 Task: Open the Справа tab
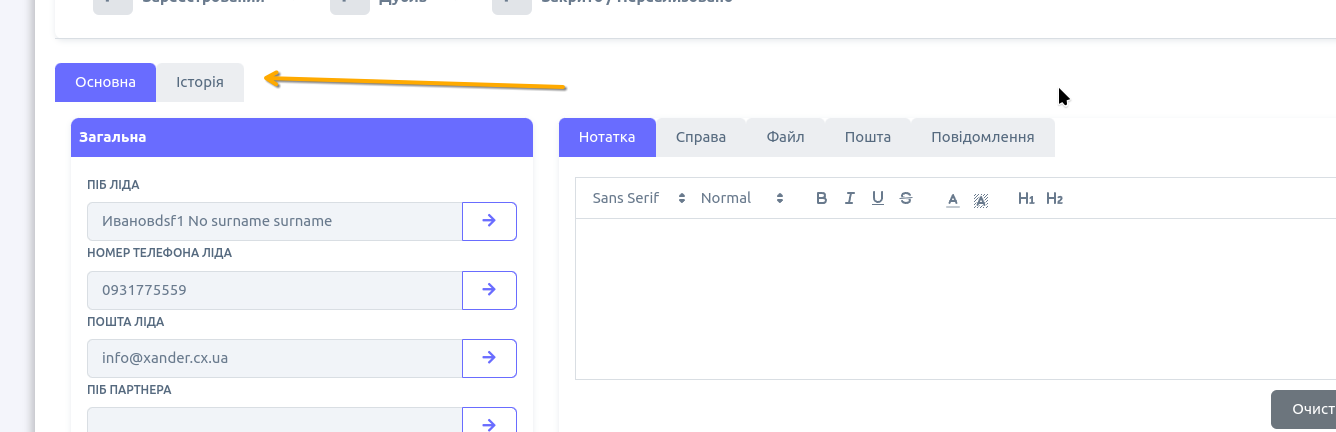coord(700,137)
